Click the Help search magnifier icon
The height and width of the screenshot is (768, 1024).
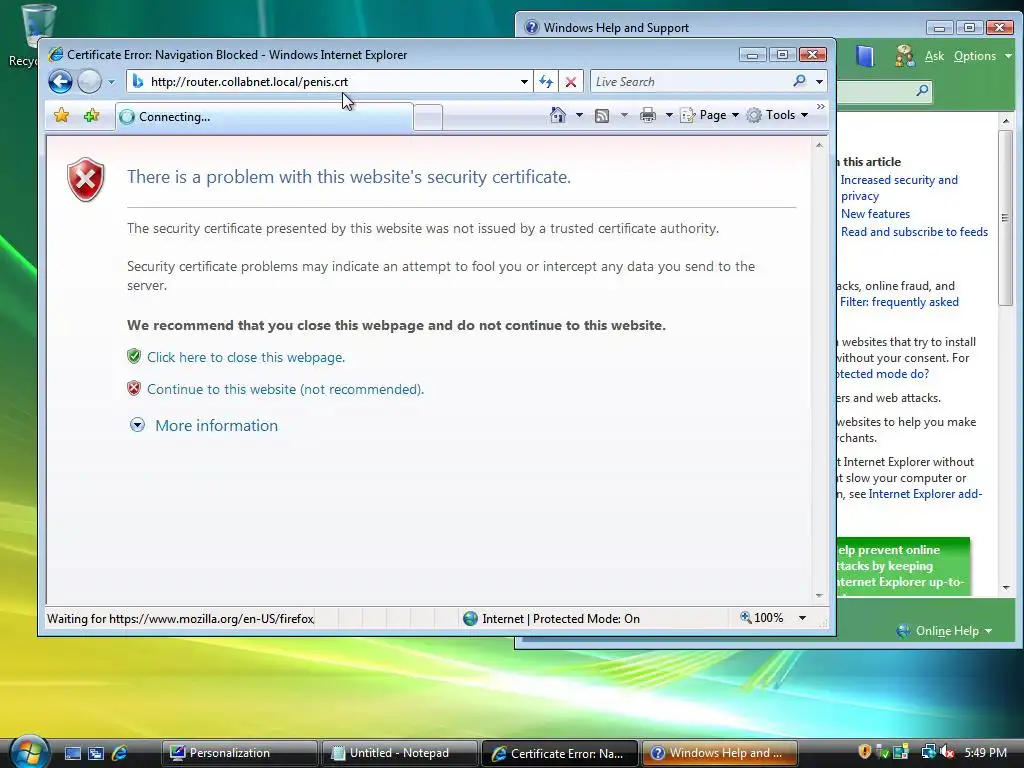(922, 90)
